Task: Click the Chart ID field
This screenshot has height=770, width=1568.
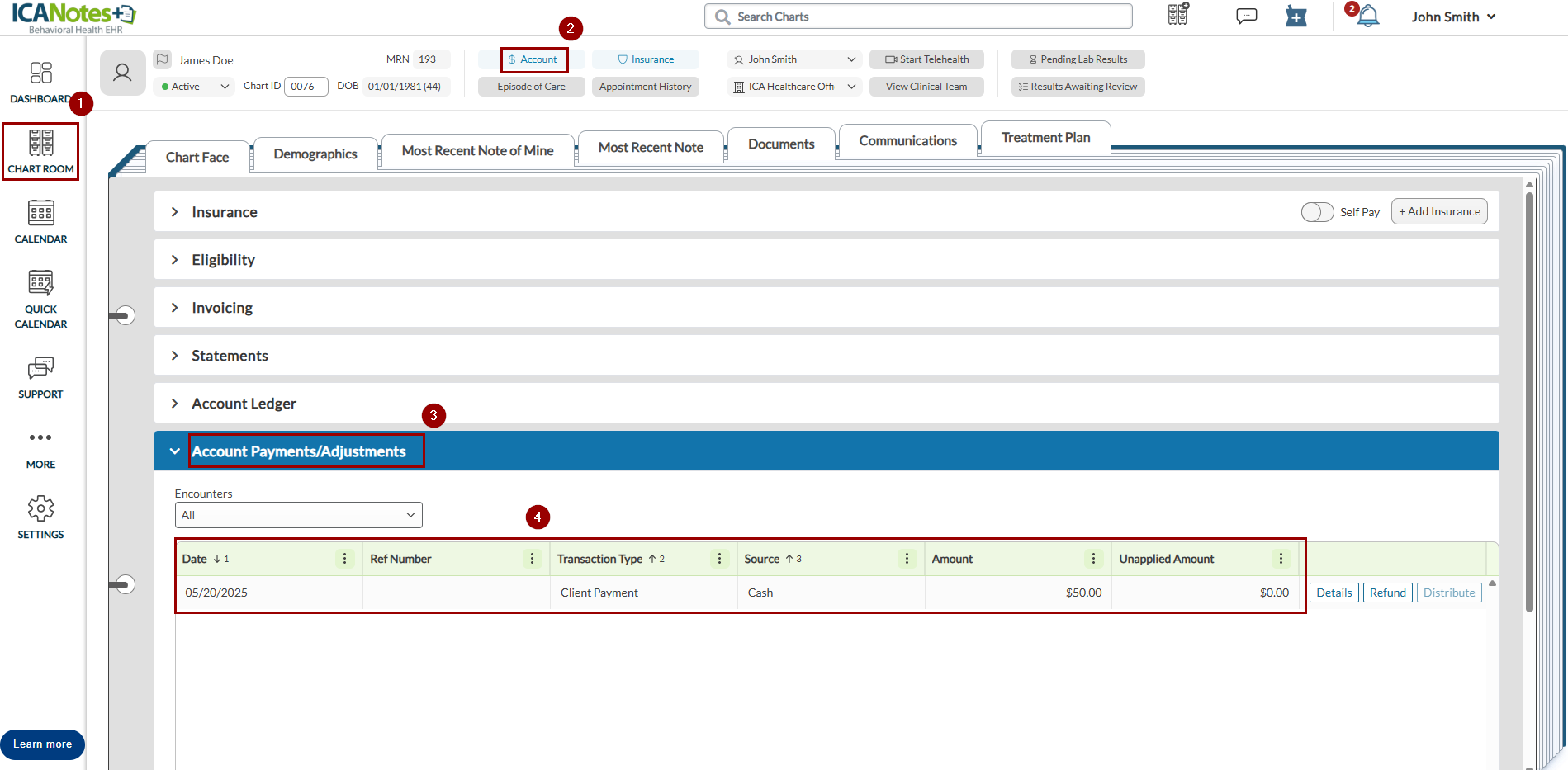Action: coord(306,87)
